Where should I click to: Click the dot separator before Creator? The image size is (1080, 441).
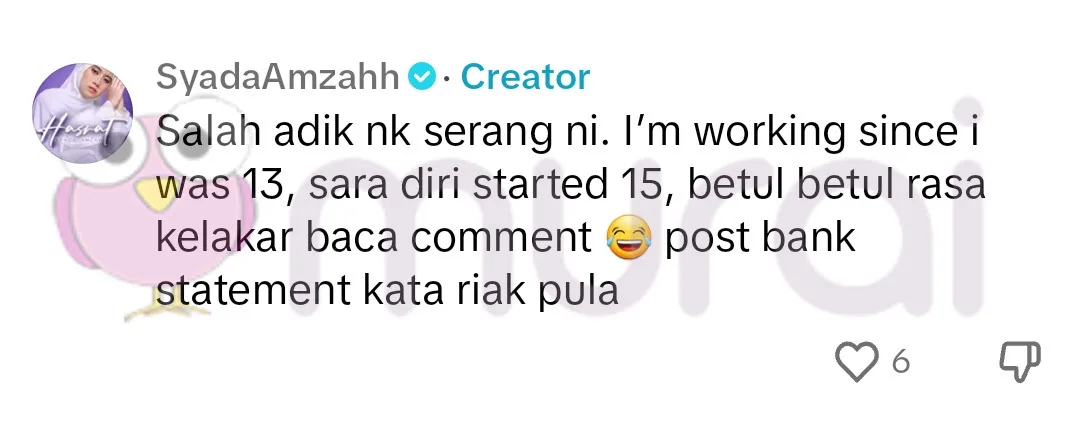click(447, 79)
